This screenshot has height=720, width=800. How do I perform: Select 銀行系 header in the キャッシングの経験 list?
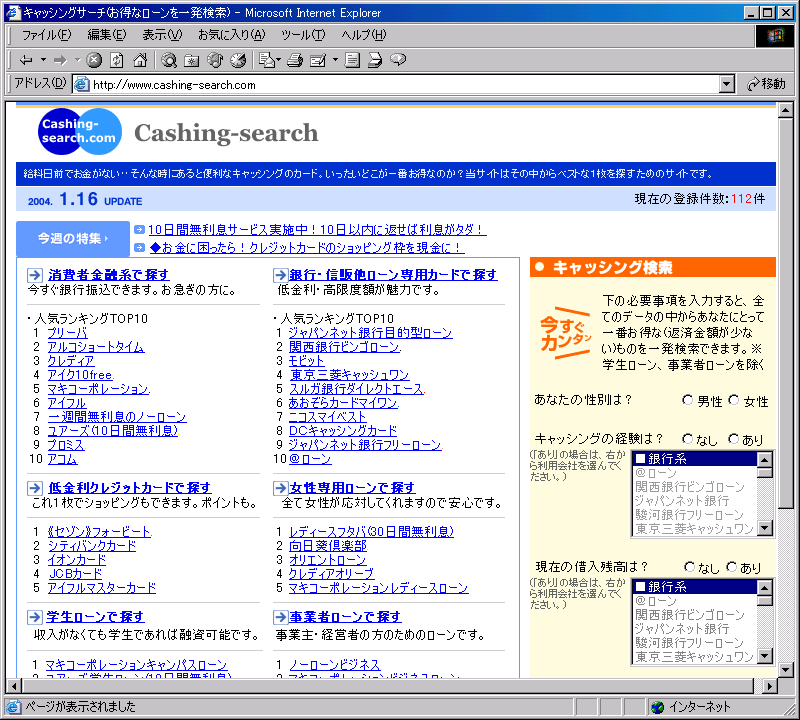pos(695,459)
